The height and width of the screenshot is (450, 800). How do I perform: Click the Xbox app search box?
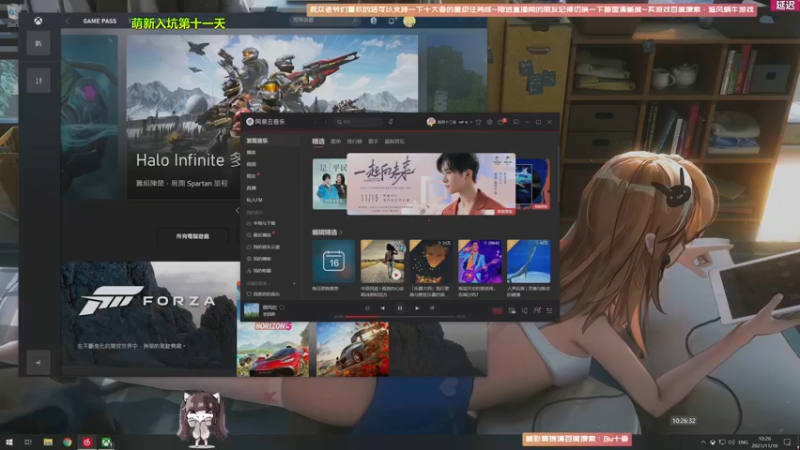[326, 21]
